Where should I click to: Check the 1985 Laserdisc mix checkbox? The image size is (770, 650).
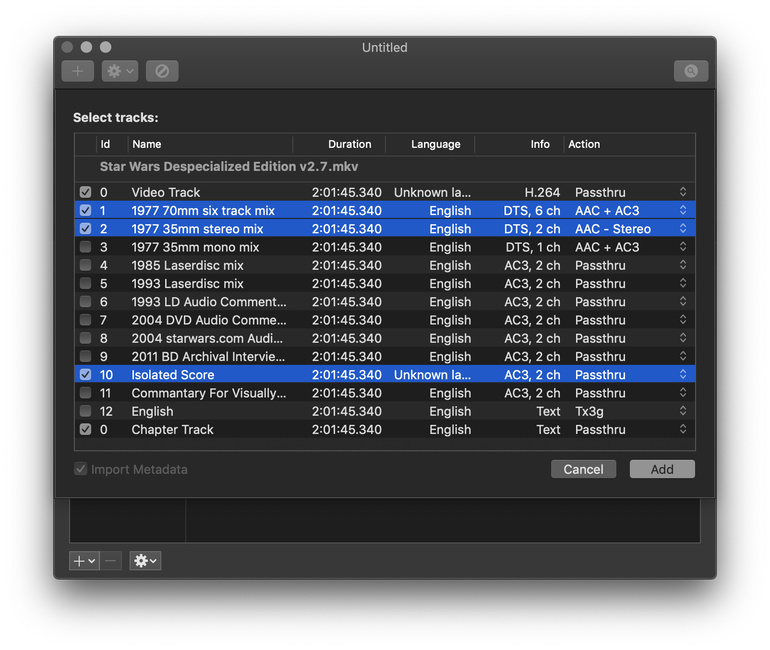pyautogui.click(x=85, y=265)
